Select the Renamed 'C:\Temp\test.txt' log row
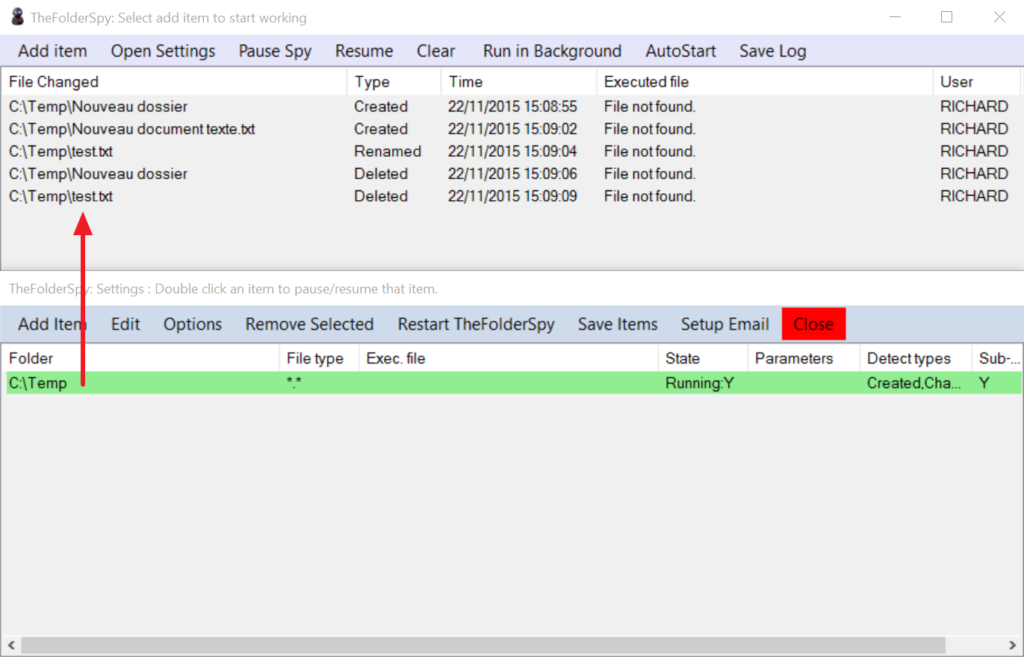The width and height of the screenshot is (1024, 657). coord(511,152)
